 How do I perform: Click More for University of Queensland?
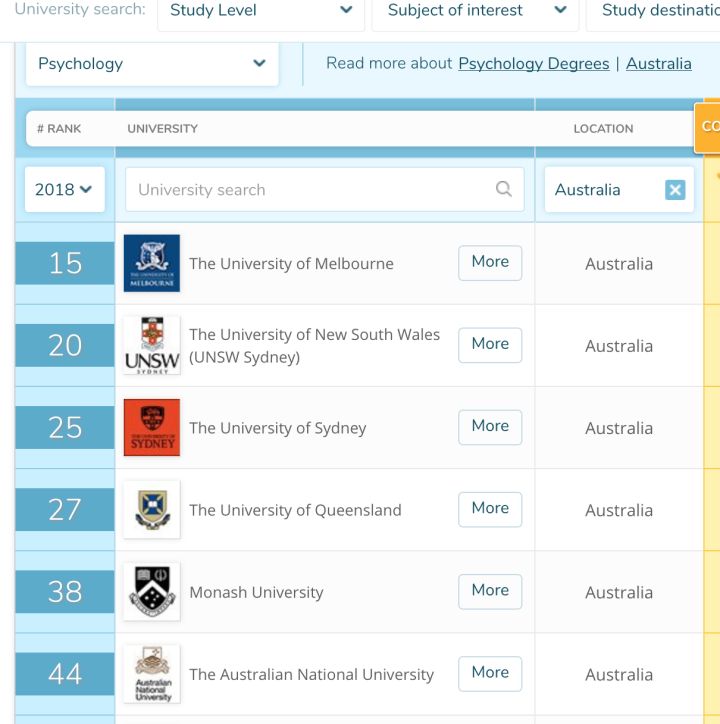[490, 509]
